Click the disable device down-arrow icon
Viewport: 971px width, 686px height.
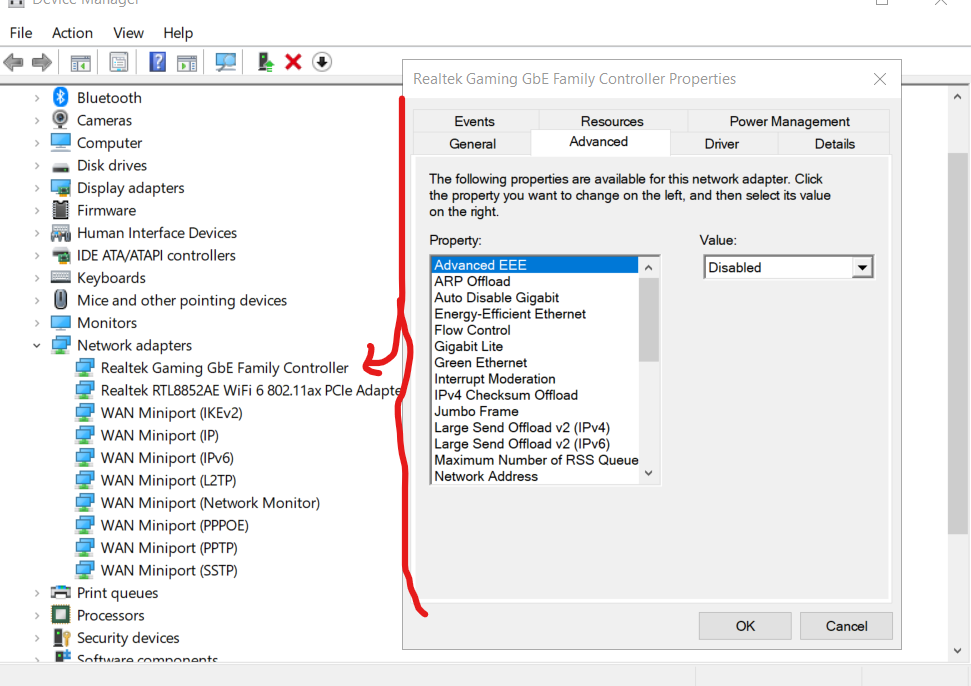pos(322,62)
